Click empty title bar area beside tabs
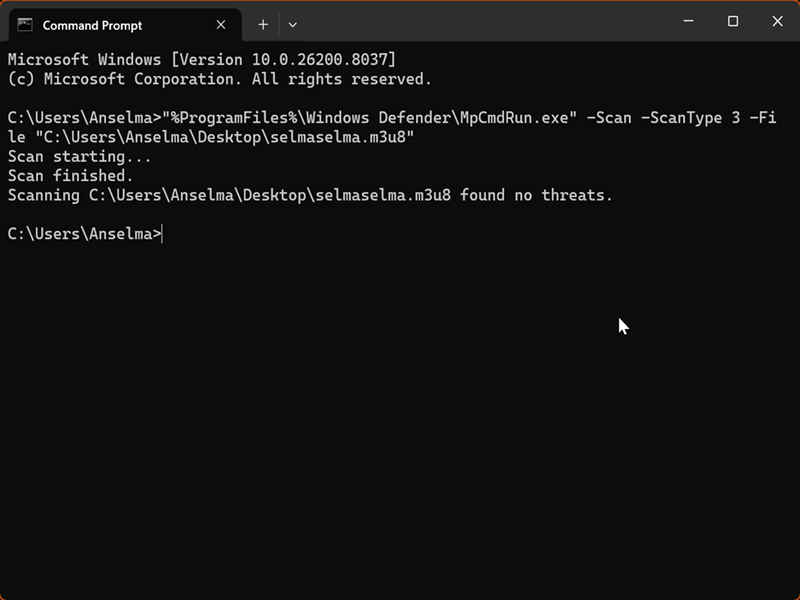Screen dimensions: 800x600 tap(480, 22)
